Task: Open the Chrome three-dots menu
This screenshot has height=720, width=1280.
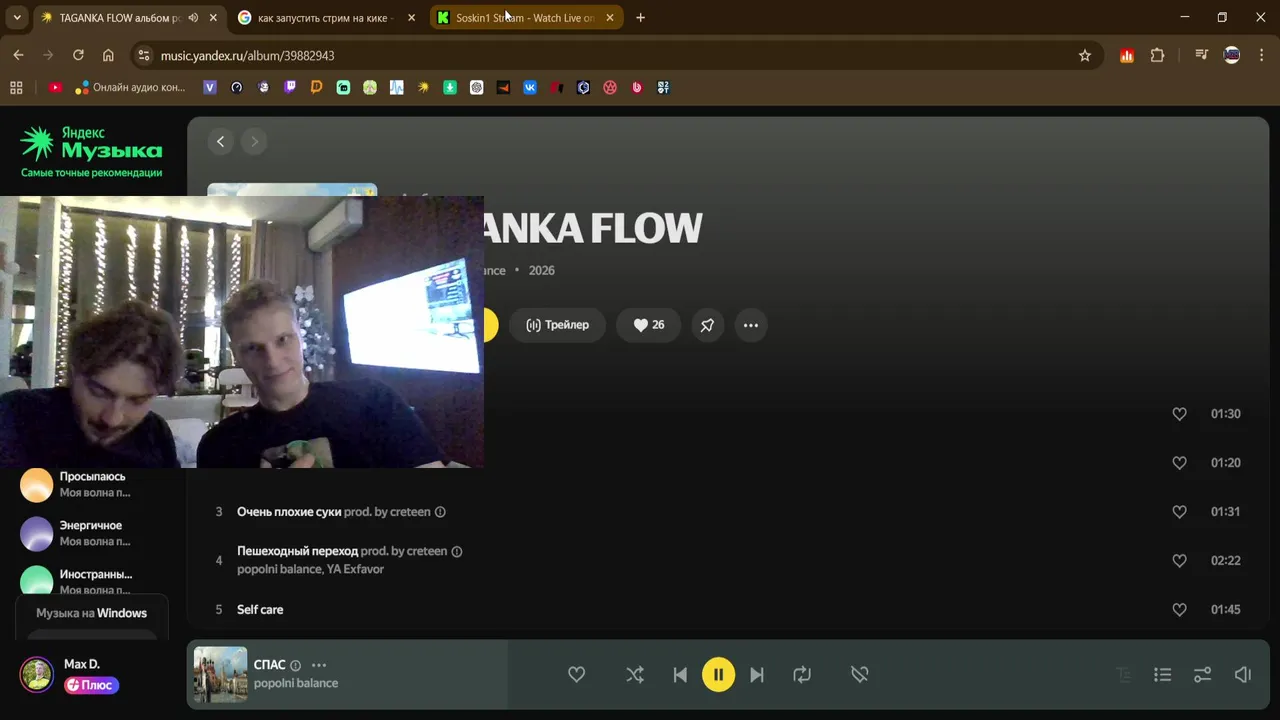Action: click(x=1261, y=56)
